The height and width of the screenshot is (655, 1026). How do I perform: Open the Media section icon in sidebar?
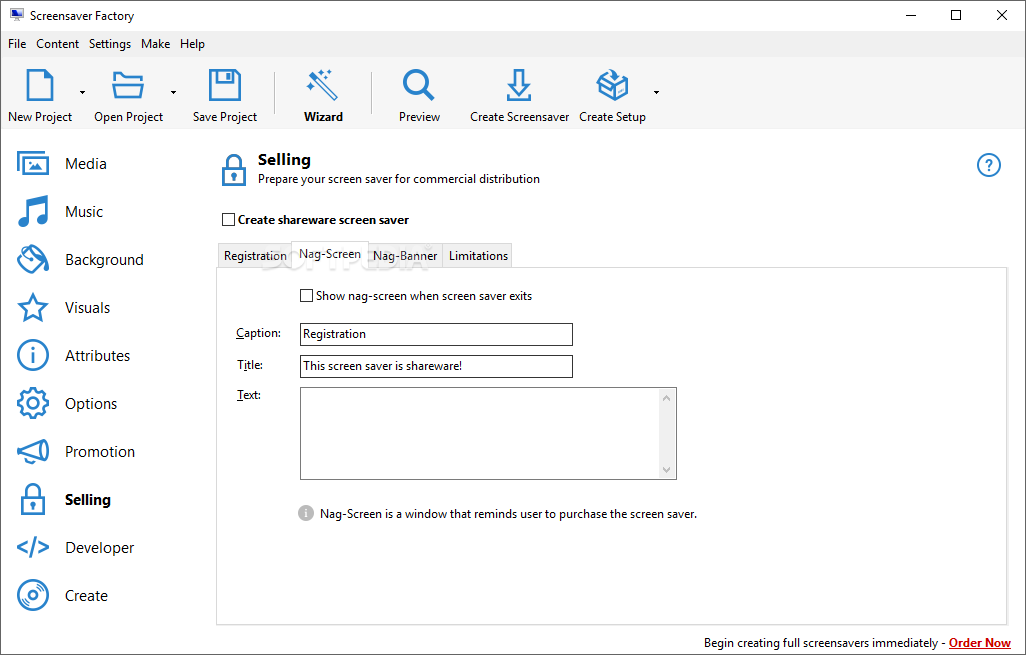[33, 164]
